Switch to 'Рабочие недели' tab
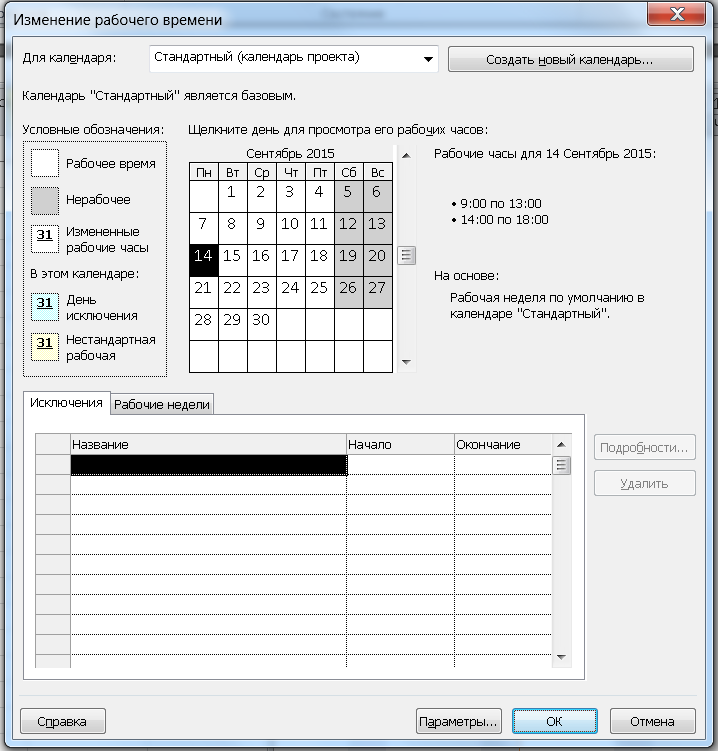The height and width of the screenshot is (751, 718). click(x=162, y=405)
